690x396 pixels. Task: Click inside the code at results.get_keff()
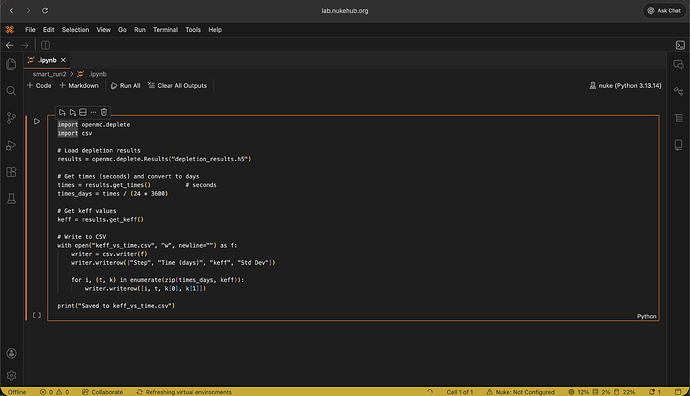(113, 219)
